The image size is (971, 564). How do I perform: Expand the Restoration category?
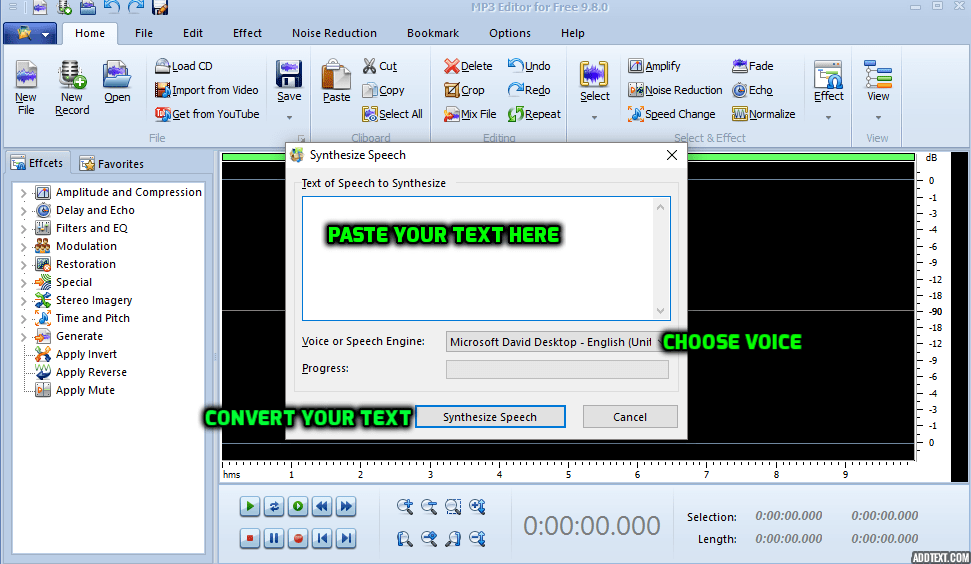coord(24,265)
